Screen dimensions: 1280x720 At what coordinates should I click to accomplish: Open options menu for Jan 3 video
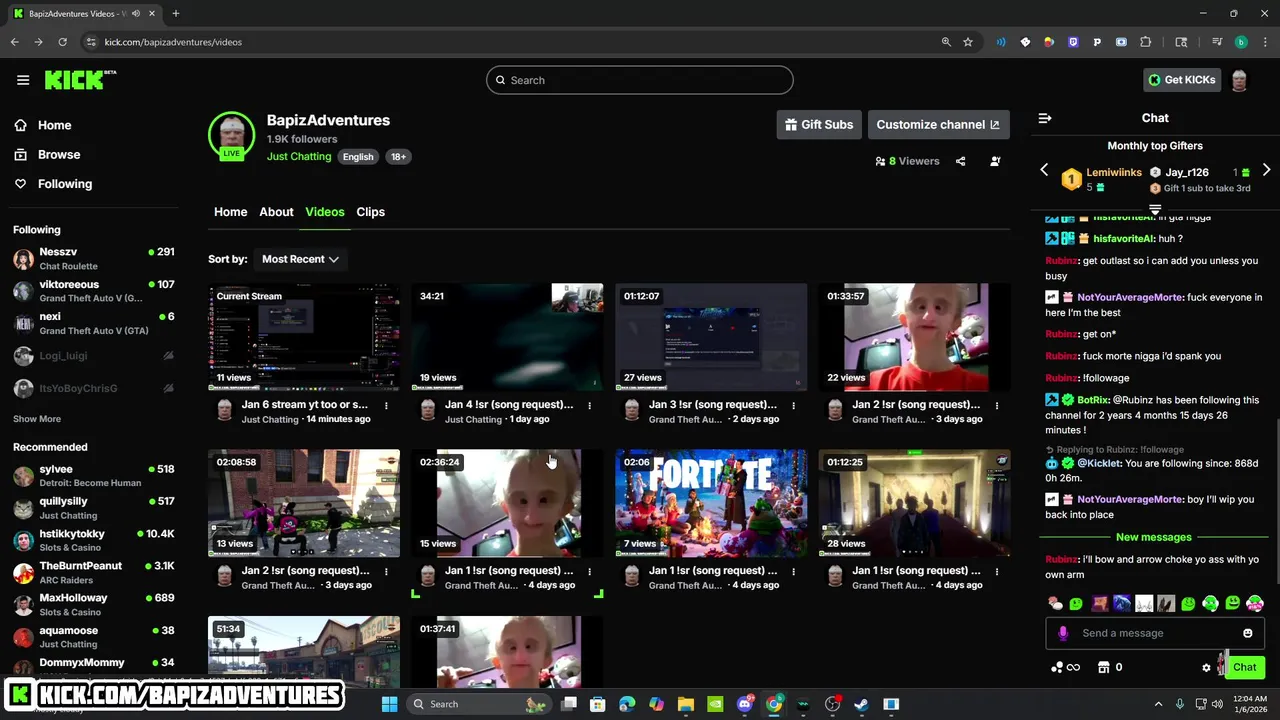[793, 405]
